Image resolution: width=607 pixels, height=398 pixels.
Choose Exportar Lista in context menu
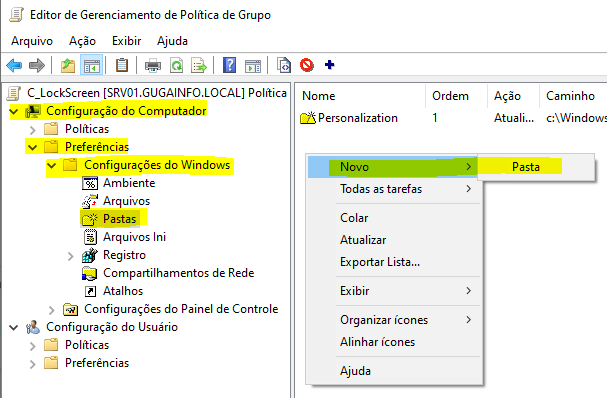coord(394,262)
